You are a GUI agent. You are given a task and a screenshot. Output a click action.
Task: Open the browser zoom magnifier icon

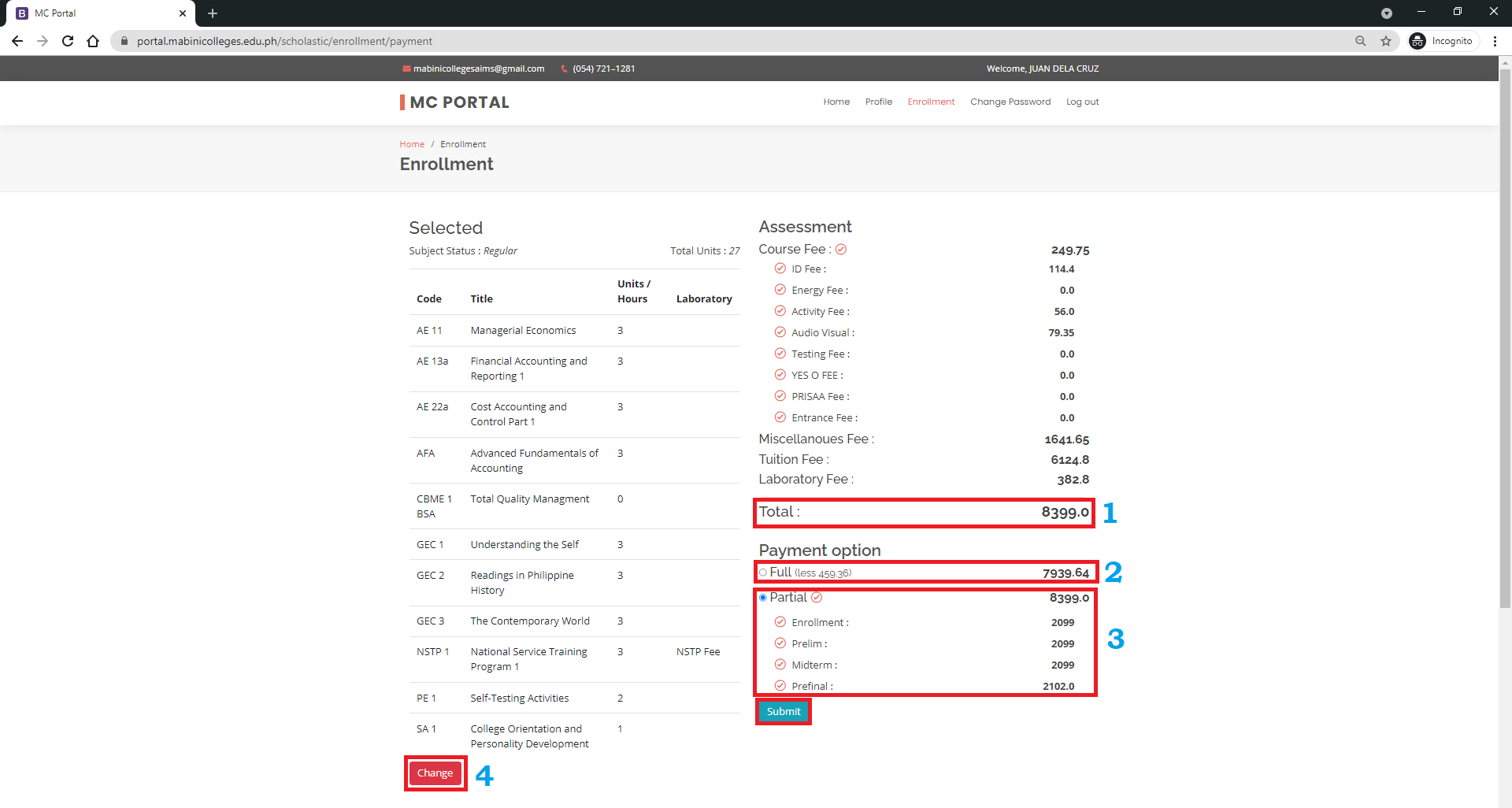1360,41
